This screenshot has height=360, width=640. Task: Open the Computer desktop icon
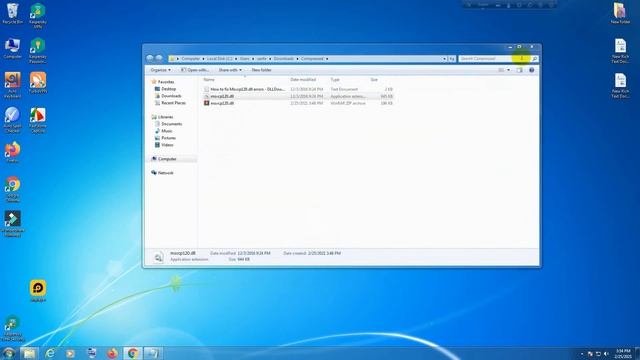coord(12,48)
